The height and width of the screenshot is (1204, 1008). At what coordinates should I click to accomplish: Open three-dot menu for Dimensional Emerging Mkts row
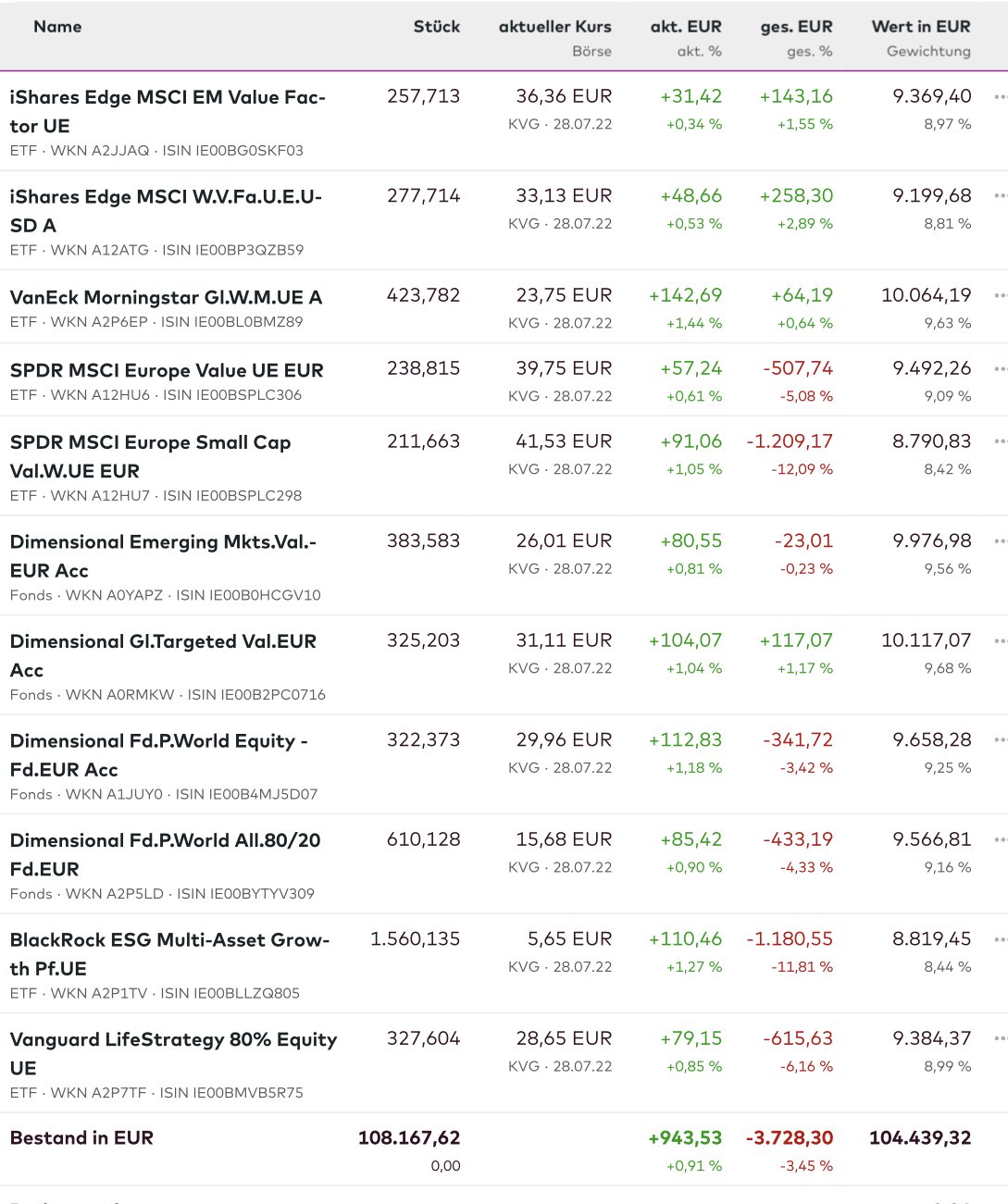coord(1000,540)
